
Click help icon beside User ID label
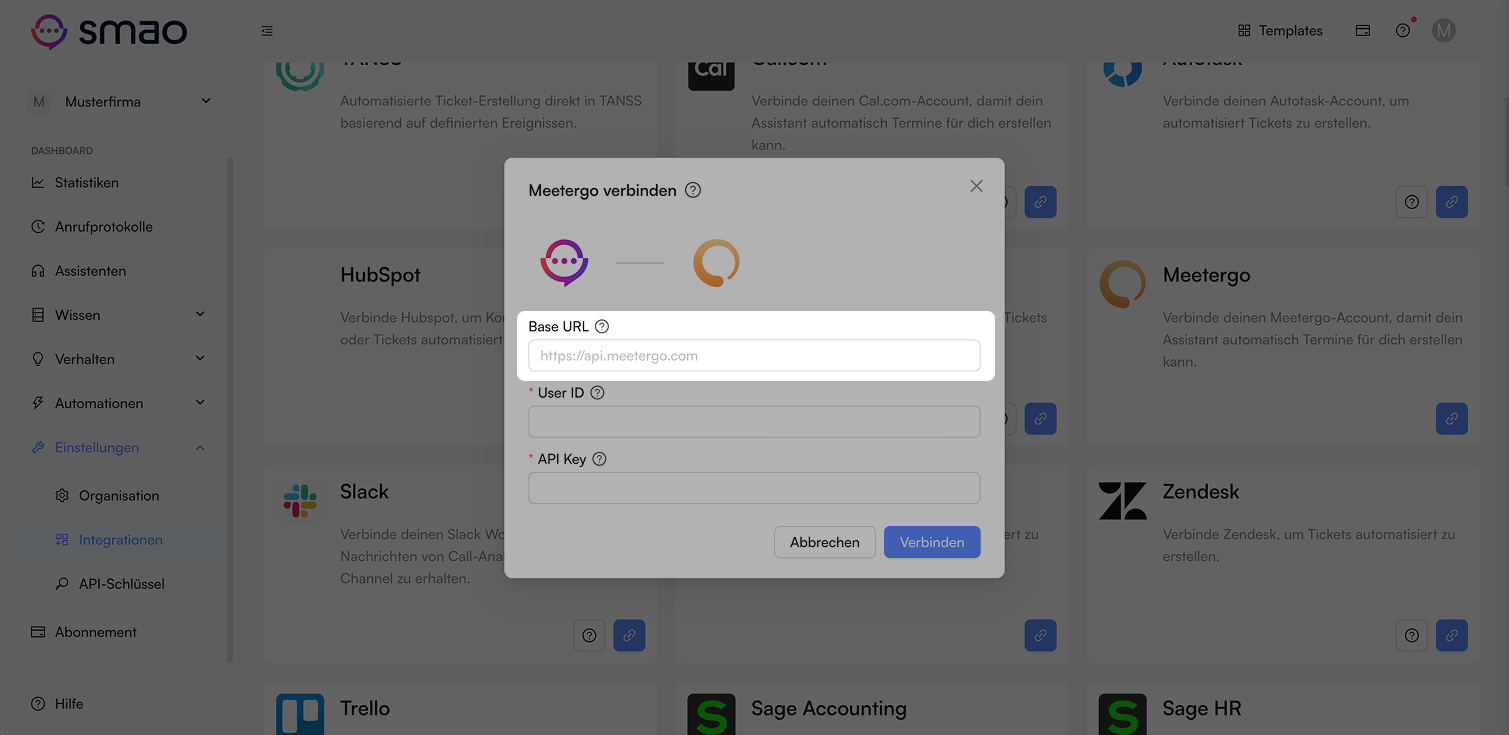click(x=598, y=393)
